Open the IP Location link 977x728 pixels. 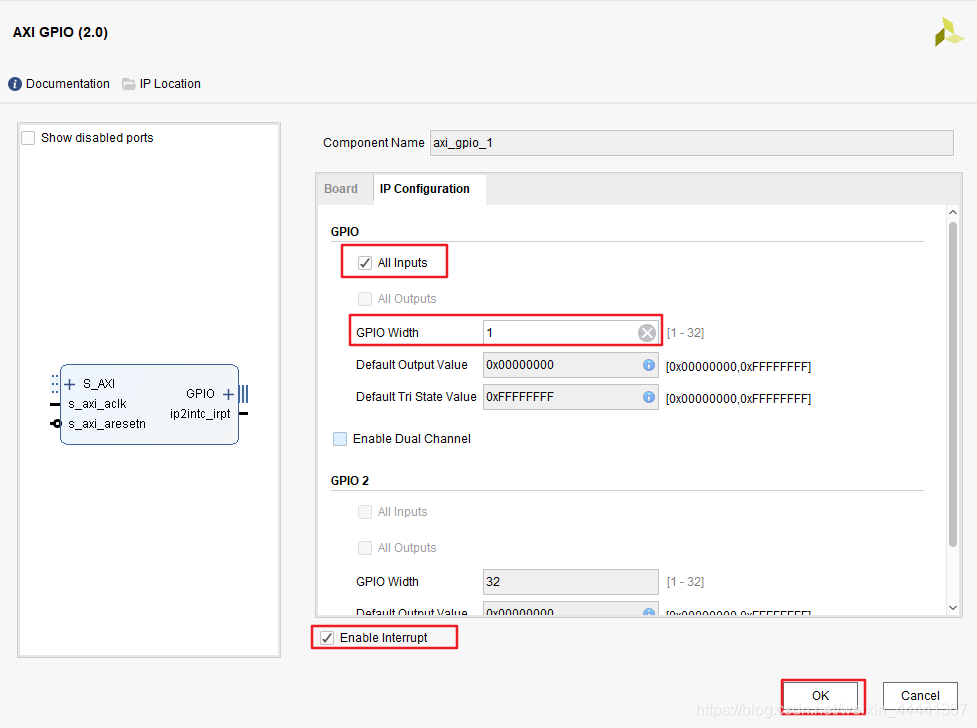click(170, 84)
